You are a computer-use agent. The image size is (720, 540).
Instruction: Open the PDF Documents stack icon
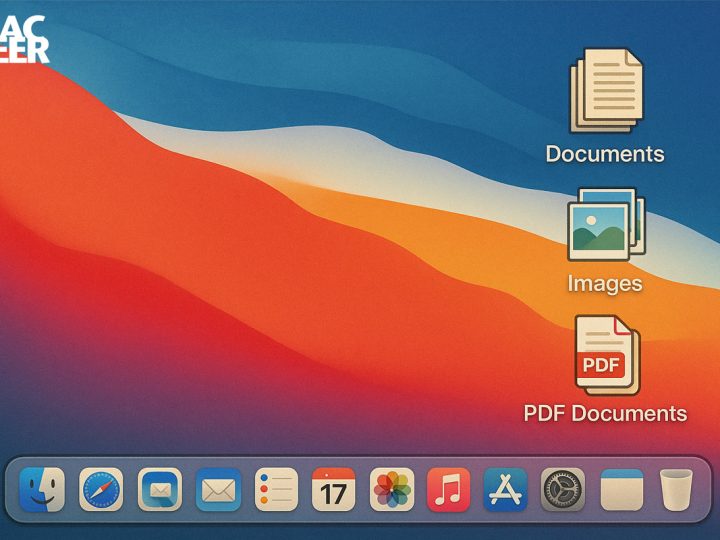coord(608,355)
